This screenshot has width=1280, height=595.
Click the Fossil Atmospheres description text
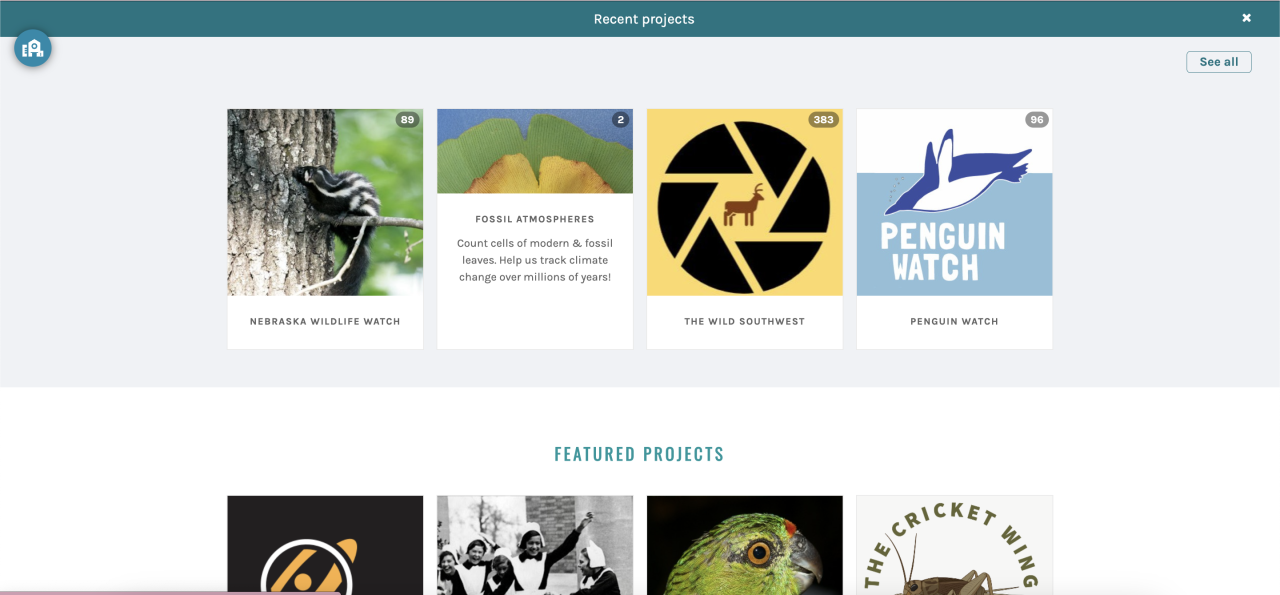[x=535, y=260]
